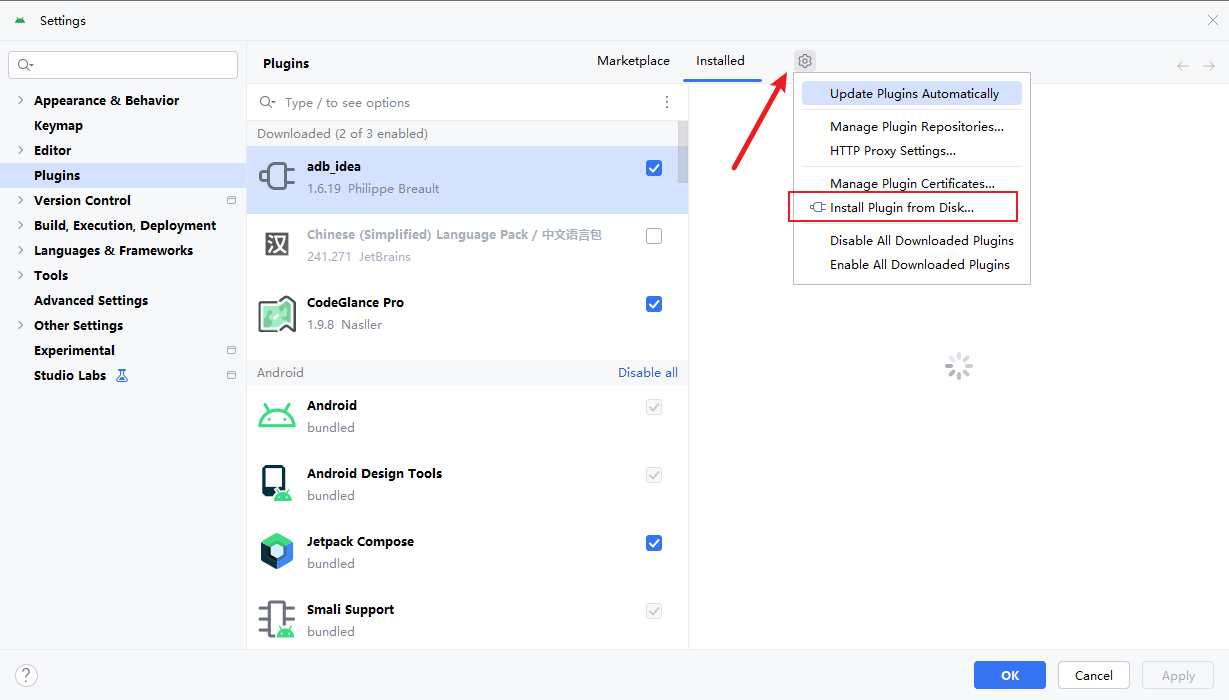Open HTTP Proxy Settings...
This screenshot has width=1229, height=700.
[x=912, y=151]
